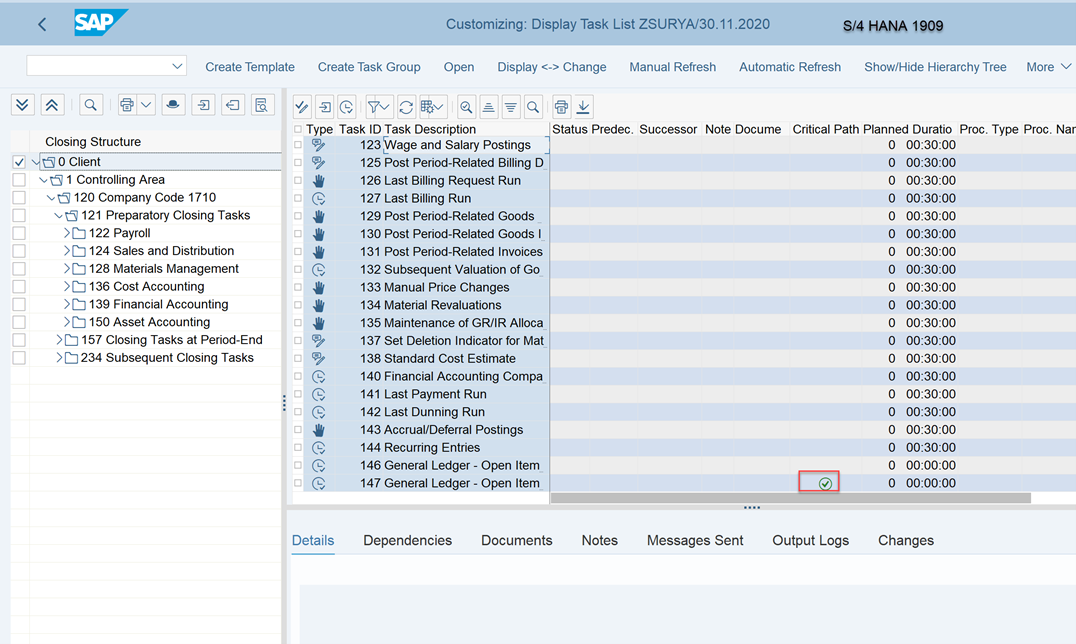Click the Create Task Group button
The height and width of the screenshot is (644, 1076).
(368, 67)
